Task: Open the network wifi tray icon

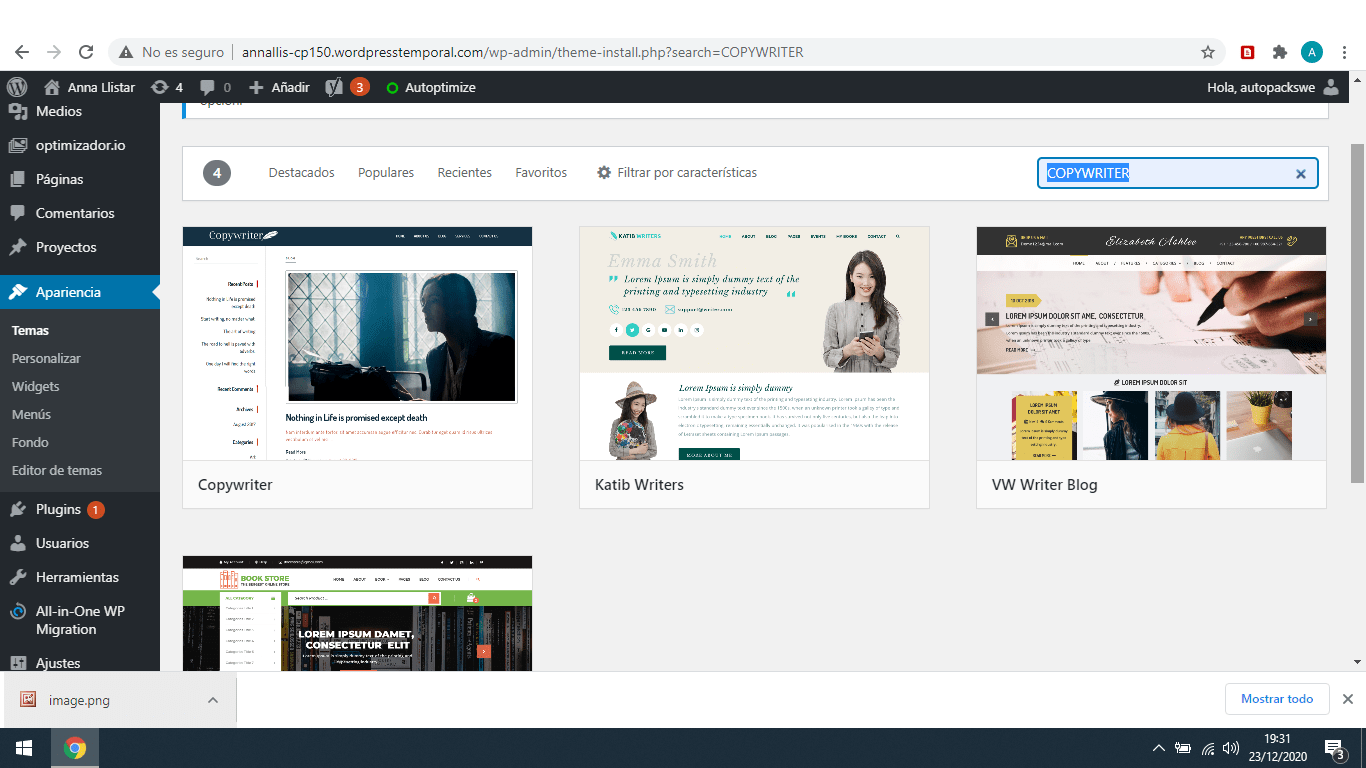Action: 1207,748
